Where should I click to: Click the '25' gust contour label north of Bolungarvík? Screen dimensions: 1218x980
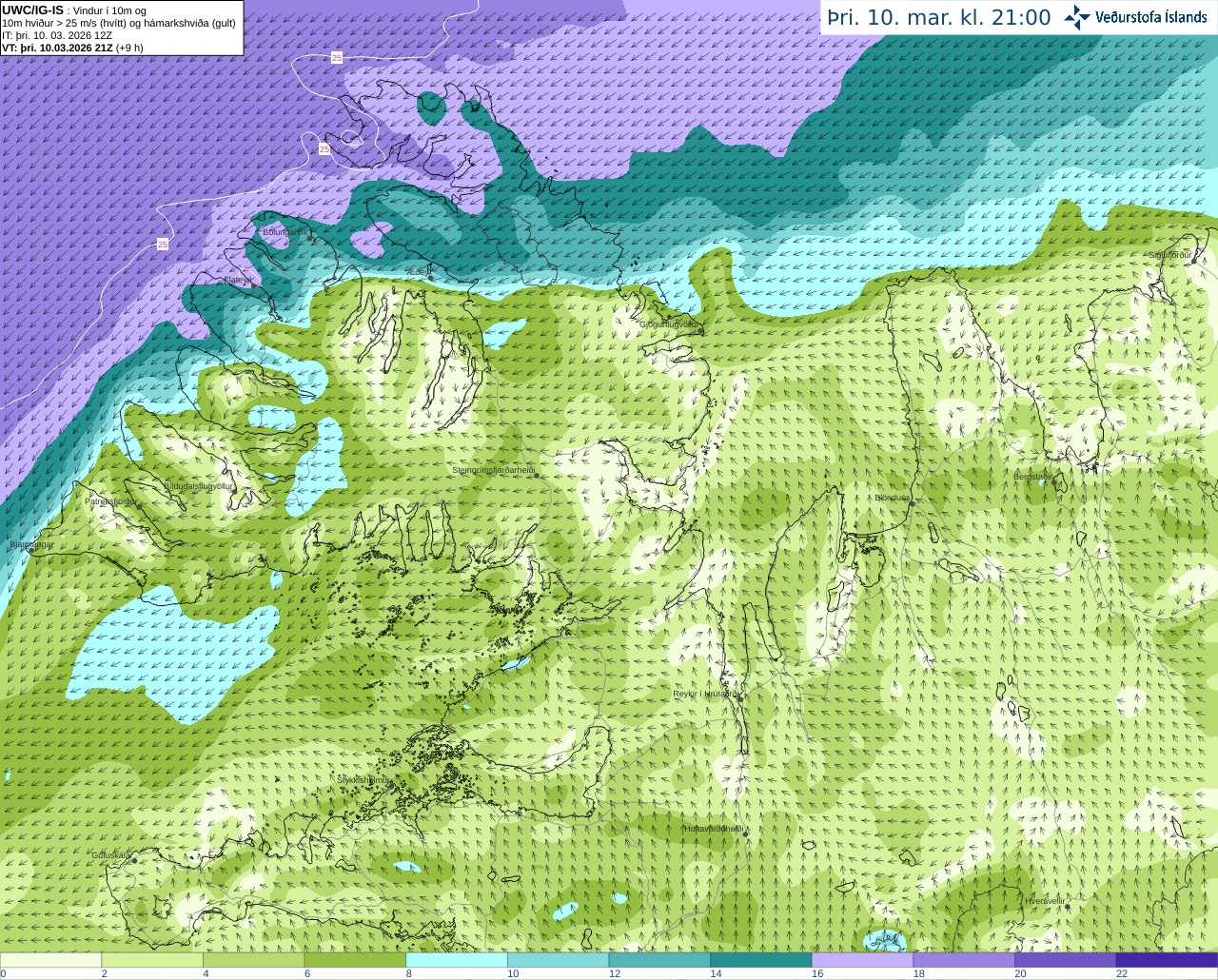(x=324, y=149)
